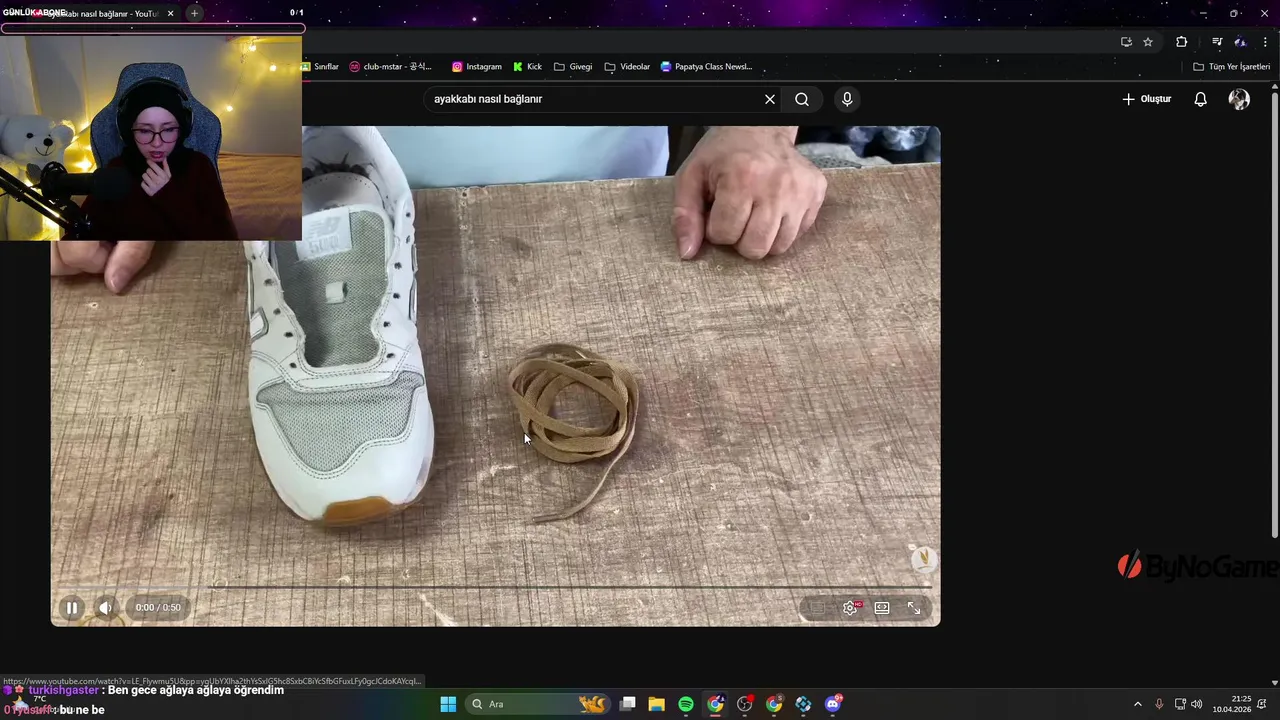Mute the video with the speaker icon
Viewport: 1280px width, 720px height.
coord(105,607)
